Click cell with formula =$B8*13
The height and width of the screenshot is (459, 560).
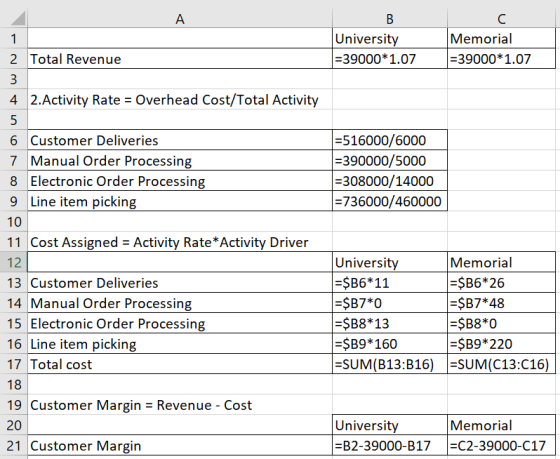click(x=390, y=324)
